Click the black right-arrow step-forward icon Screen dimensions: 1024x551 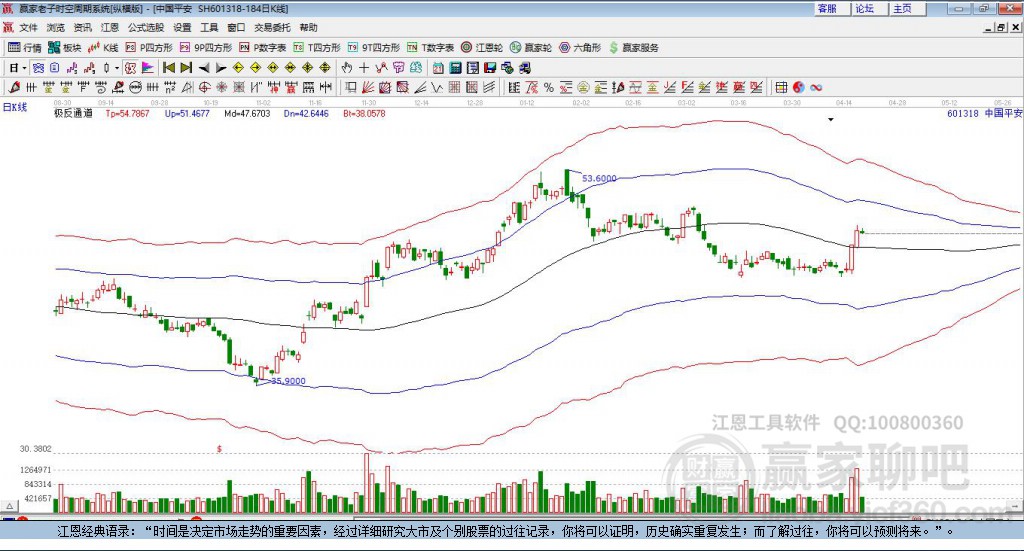point(221,68)
